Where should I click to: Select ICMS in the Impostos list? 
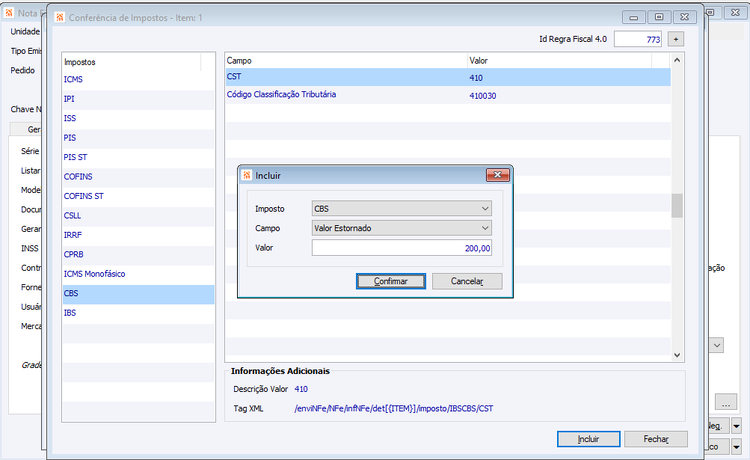pos(138,79)
